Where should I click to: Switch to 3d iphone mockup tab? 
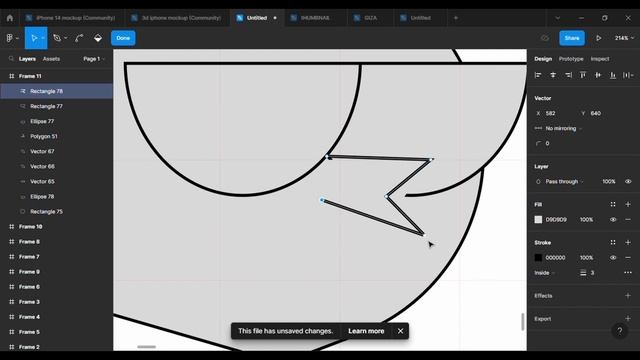click(176, 18)
